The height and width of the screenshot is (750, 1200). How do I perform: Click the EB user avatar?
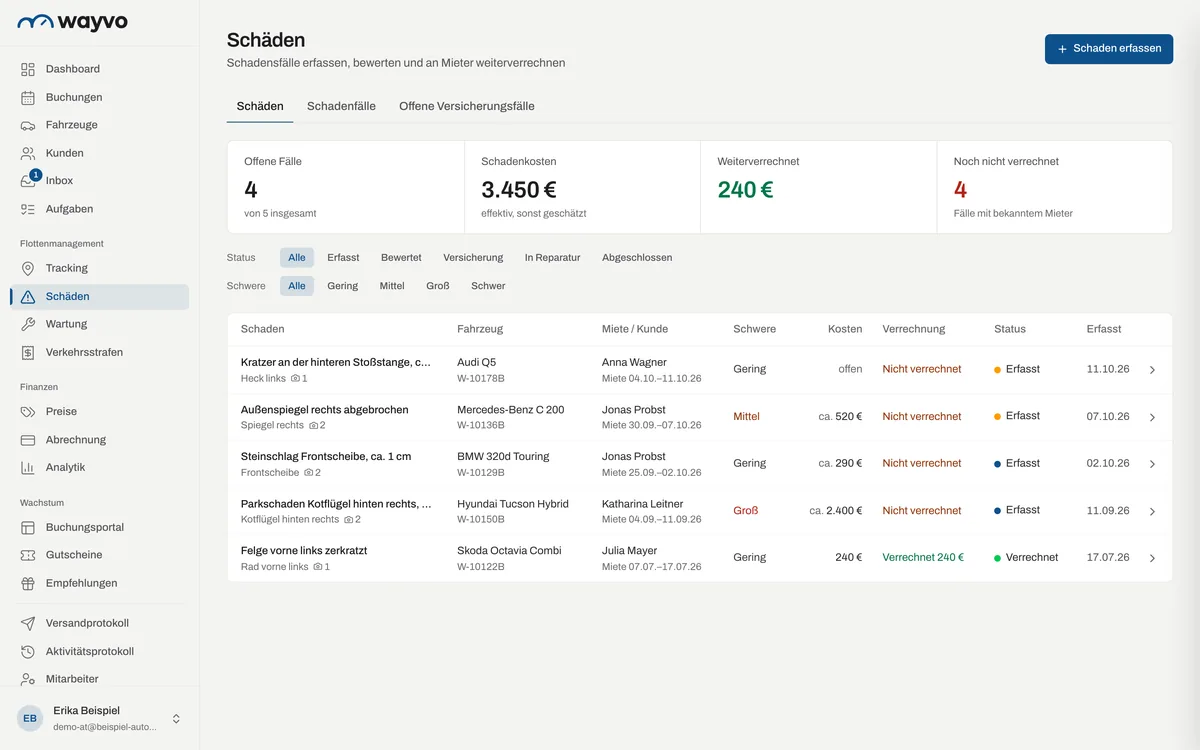30,718
